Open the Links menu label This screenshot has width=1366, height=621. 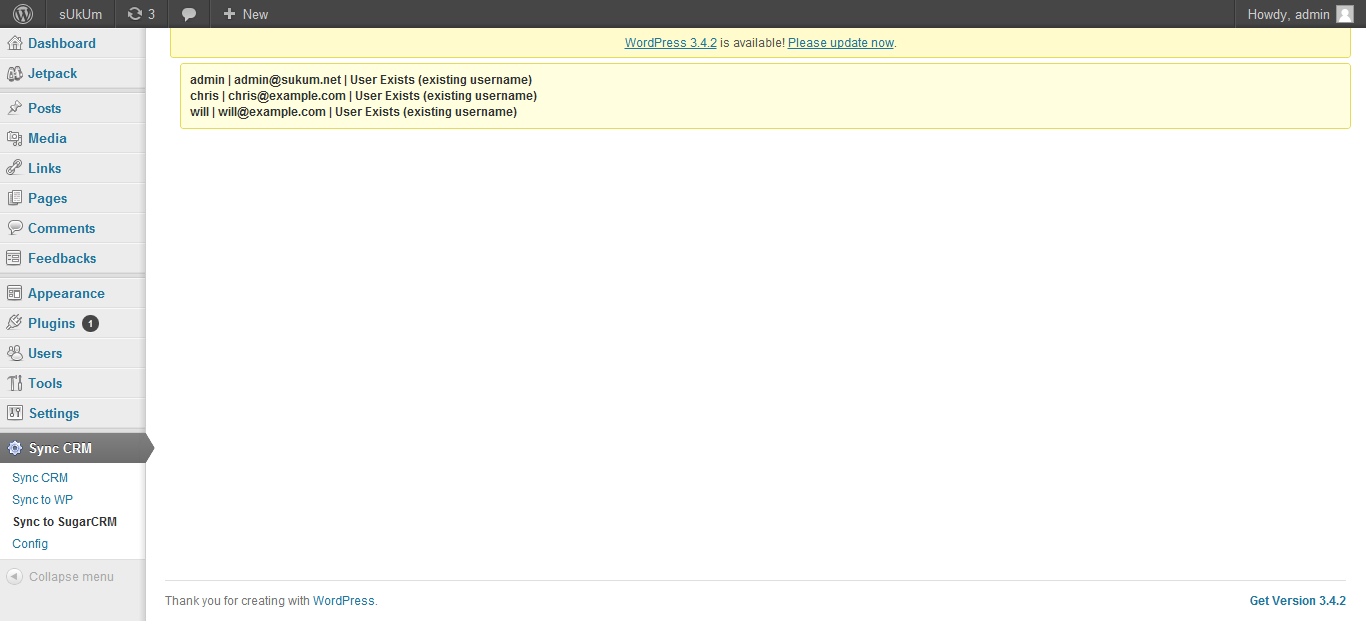pyautogui.click(x=44, y=168)
